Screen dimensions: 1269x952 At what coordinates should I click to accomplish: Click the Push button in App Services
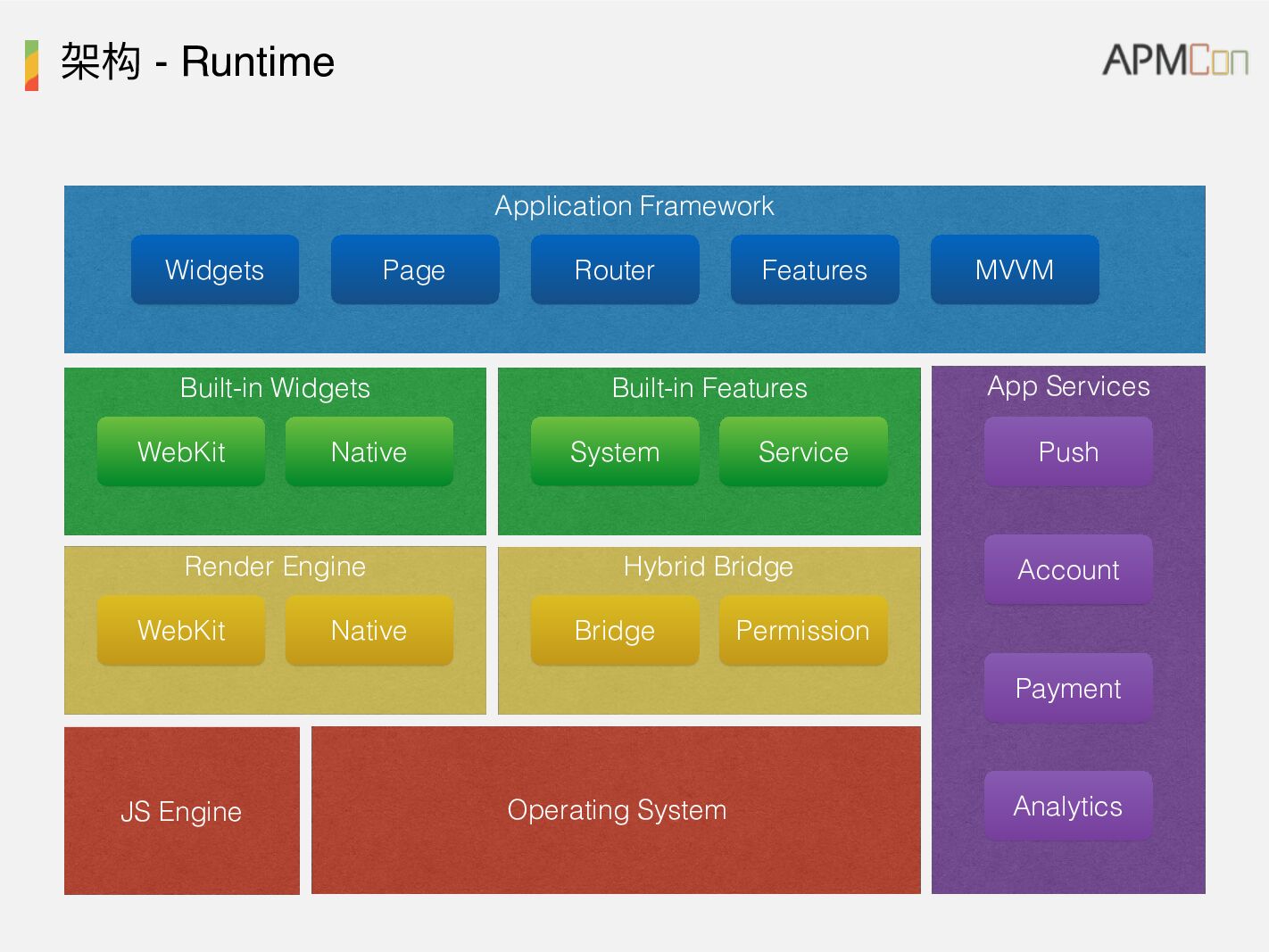1068,451
